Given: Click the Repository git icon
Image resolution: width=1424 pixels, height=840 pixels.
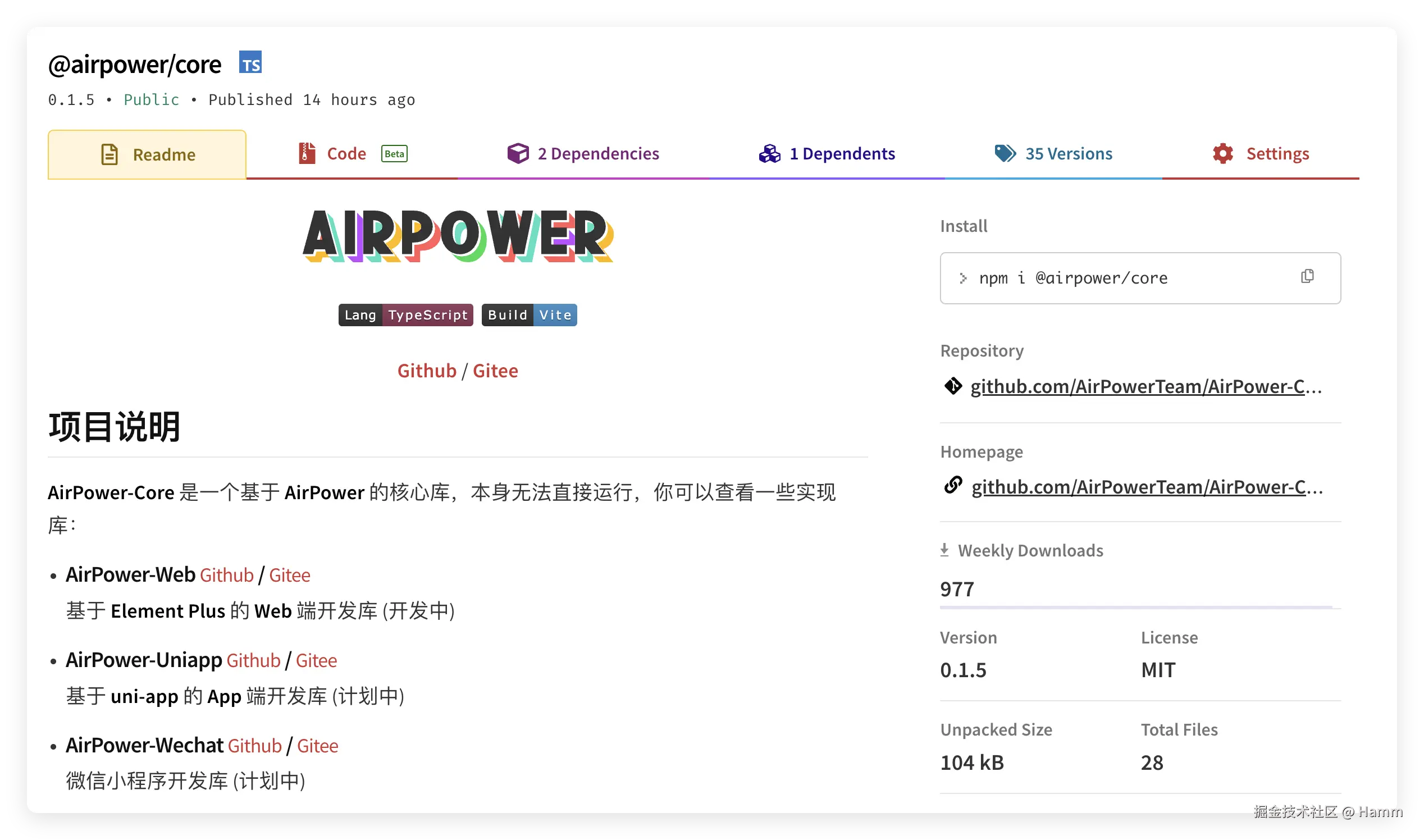Looking at the screenshot, I should [954, 386].
